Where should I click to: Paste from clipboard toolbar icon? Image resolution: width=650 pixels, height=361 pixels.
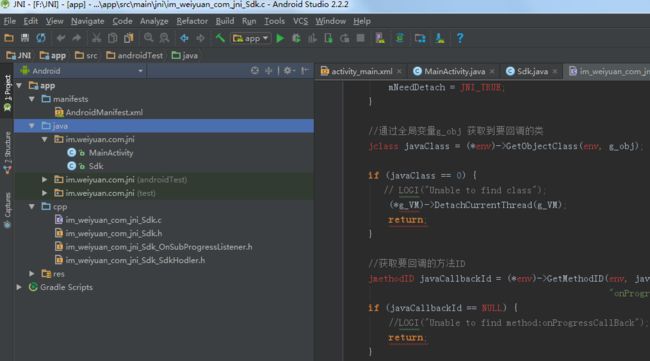point(129,38)
